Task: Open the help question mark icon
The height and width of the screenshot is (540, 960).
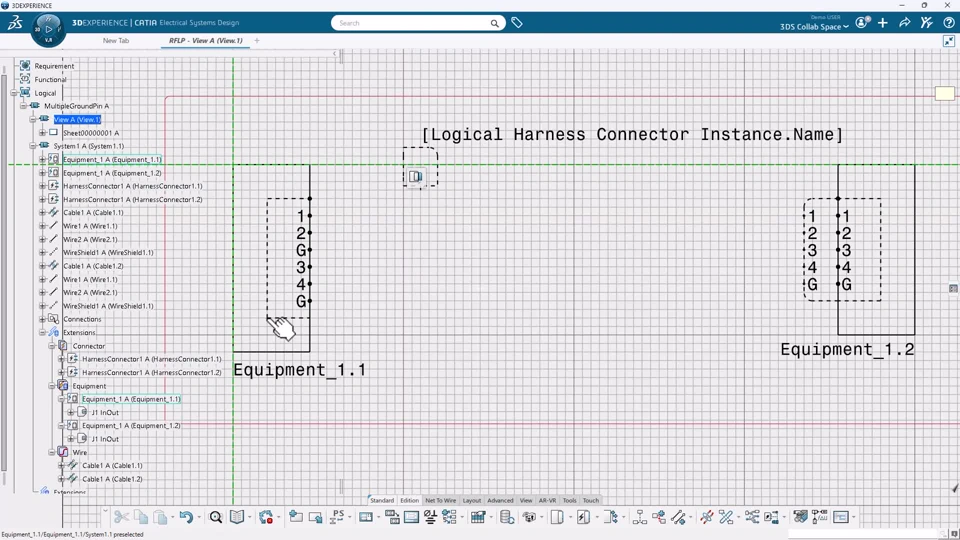Action: point(948,23)
